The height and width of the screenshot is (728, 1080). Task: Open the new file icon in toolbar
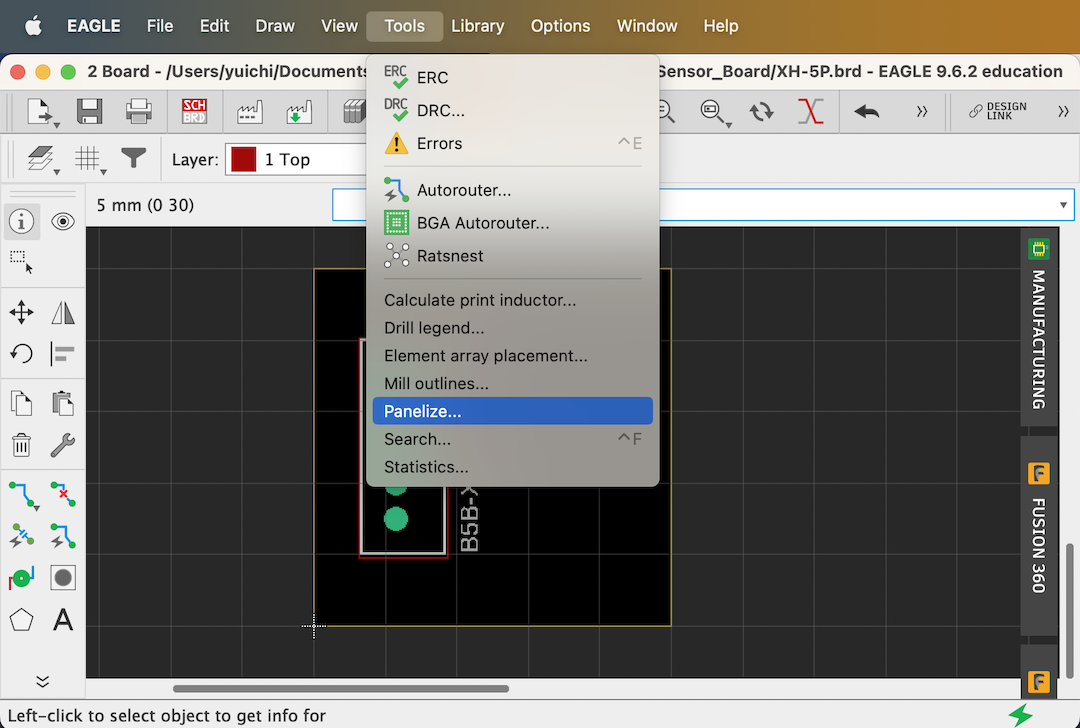click(x=41, y=112)
